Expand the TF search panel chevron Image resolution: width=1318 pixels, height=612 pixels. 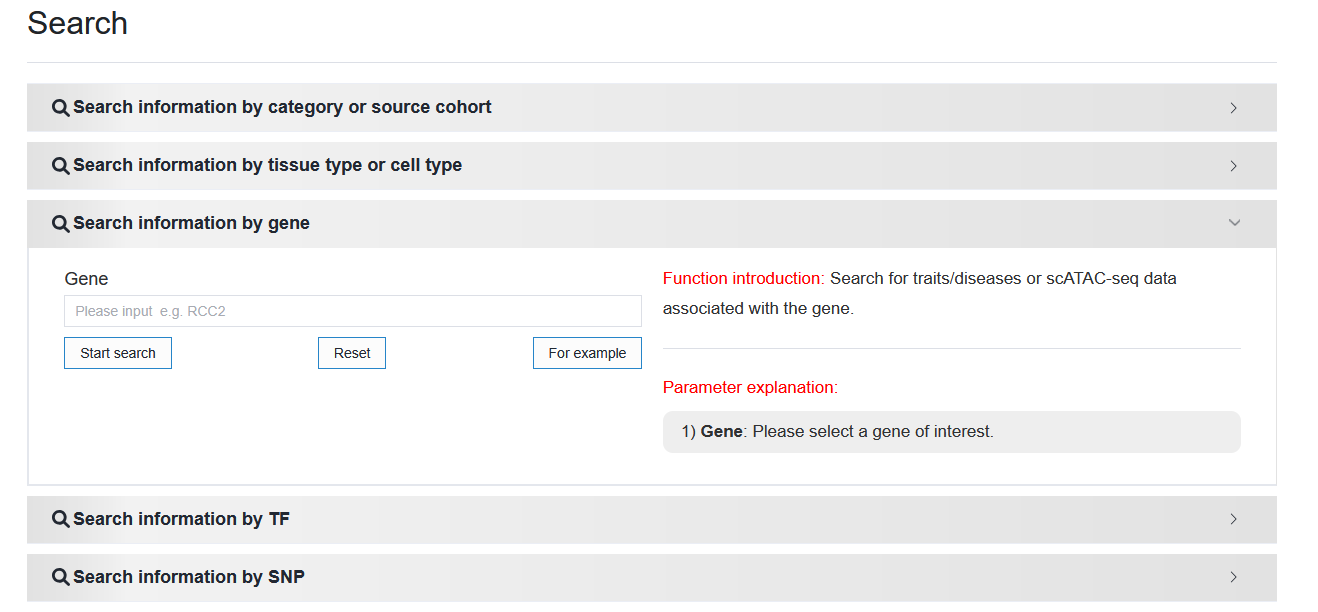pos(1233,519)
